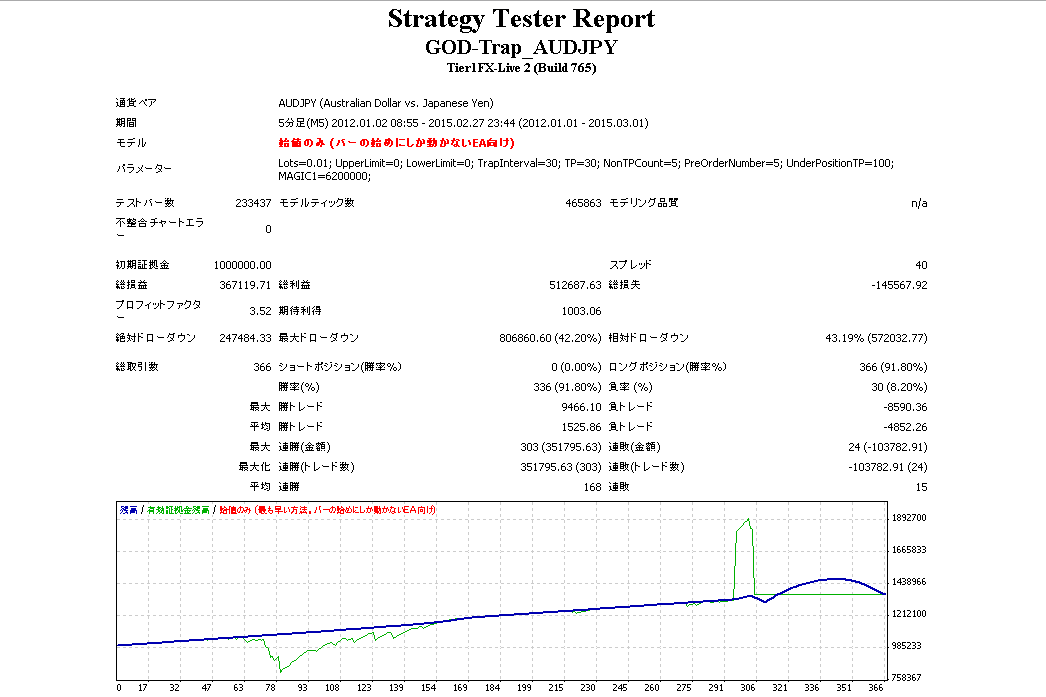This screenshot has width=1046, height=697.
Task: Click the 初期証拠金 label
Action: (x=142, y=265)
